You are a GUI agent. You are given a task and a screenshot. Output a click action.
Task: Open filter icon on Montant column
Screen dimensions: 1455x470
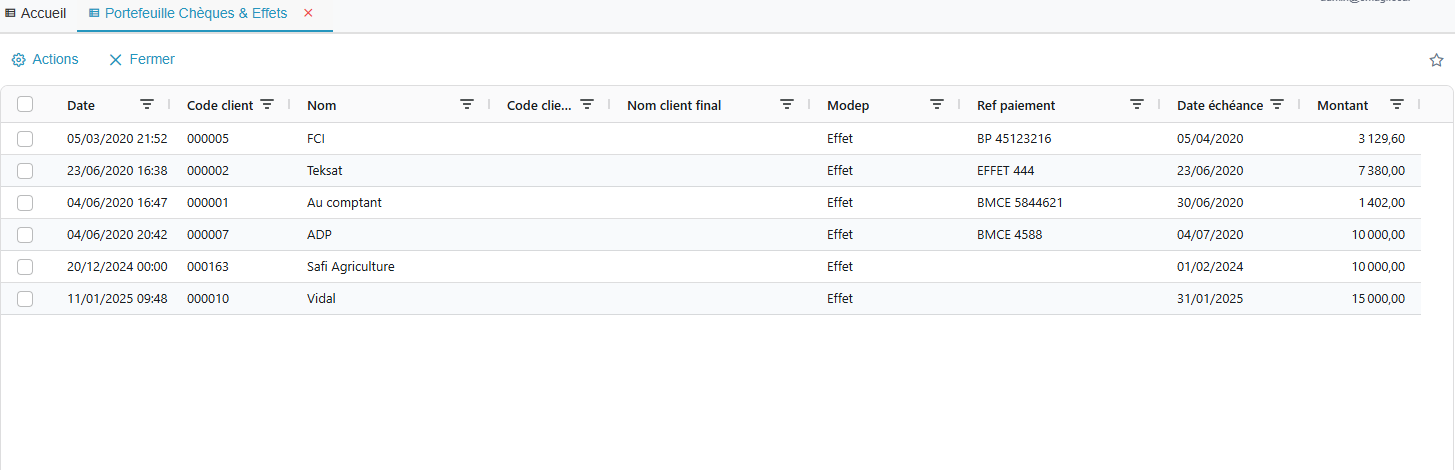click(x=1397, y=104)
